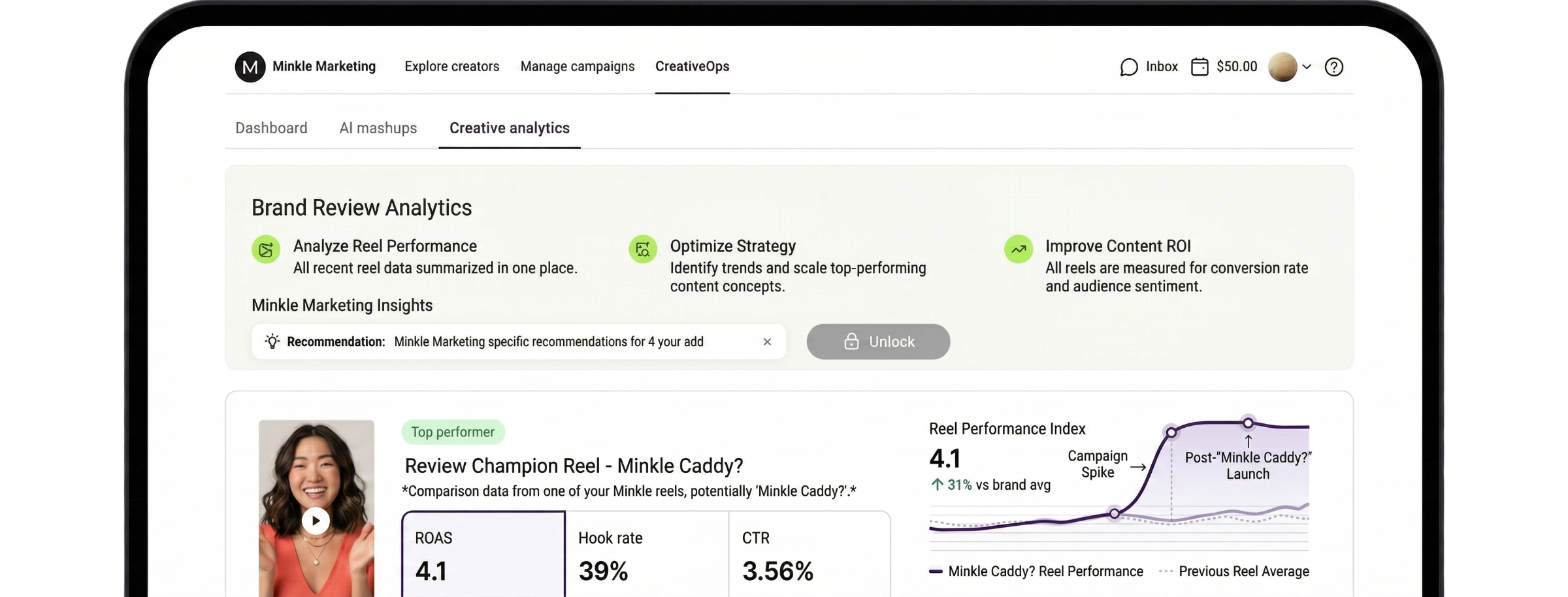Select the Hook rate metric card
Viewport: 1568px width, 597px height.
(647, 554)
